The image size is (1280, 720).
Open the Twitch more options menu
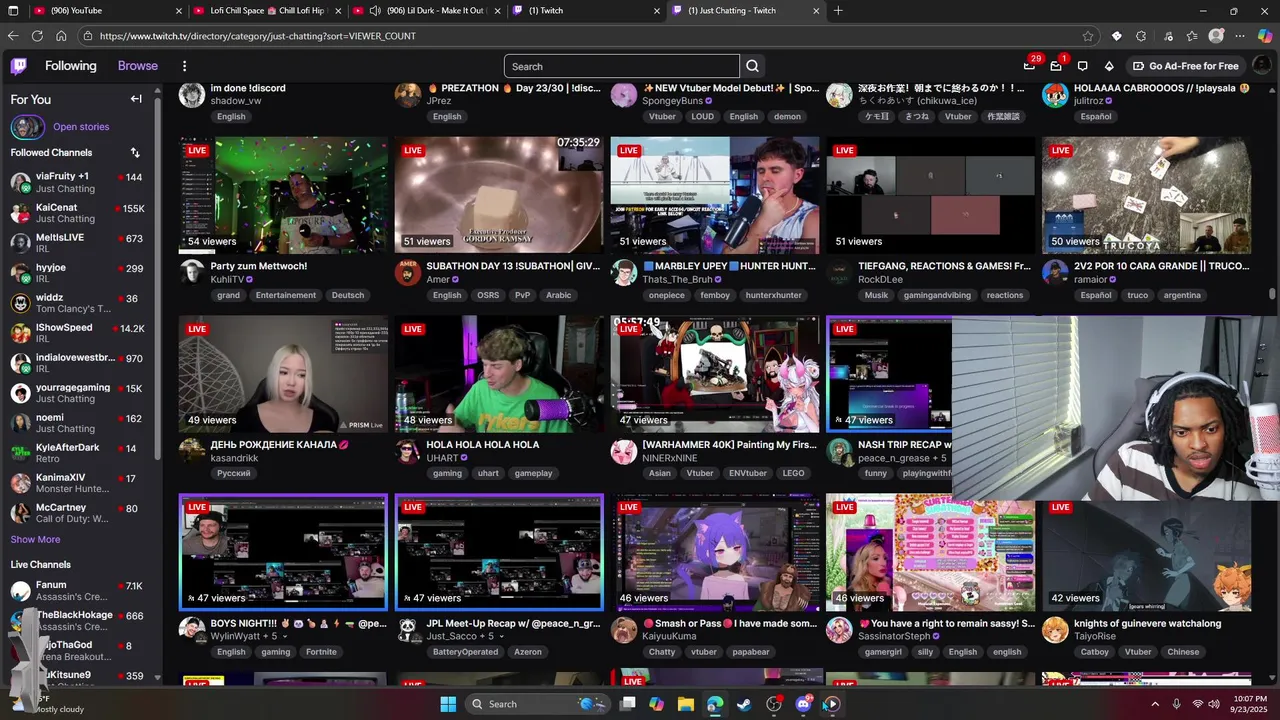pyautogui.click(x=184, y=66)
